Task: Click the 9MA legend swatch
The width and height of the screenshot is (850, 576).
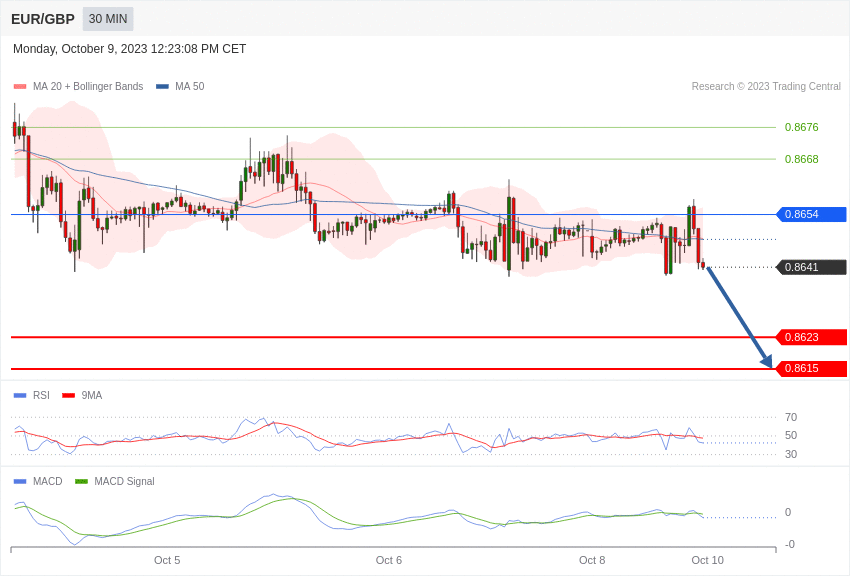Action: (69, 396)
